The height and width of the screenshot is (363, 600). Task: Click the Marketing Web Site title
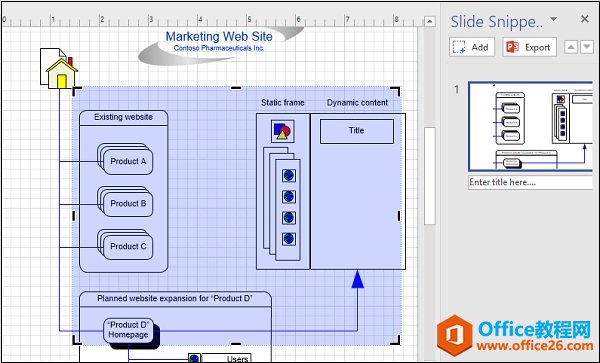tap(219, 37)
